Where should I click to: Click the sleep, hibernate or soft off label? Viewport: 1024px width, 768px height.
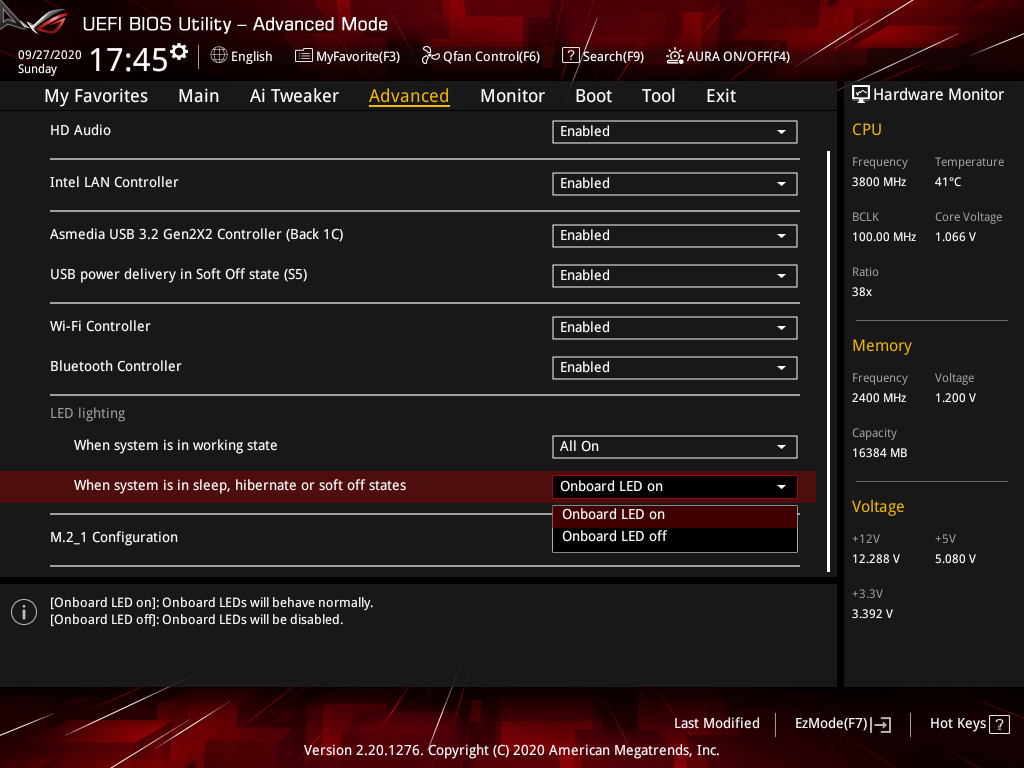(240, 485)
